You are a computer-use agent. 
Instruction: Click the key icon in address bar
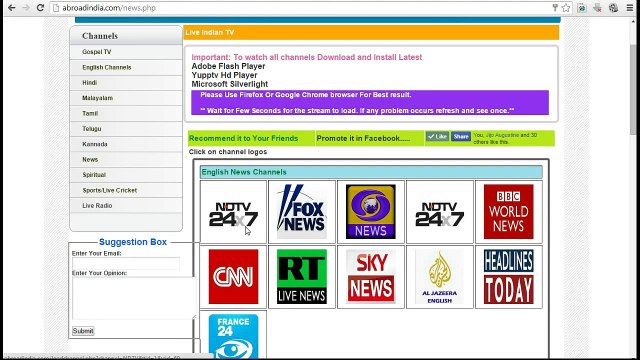[555, 8]
